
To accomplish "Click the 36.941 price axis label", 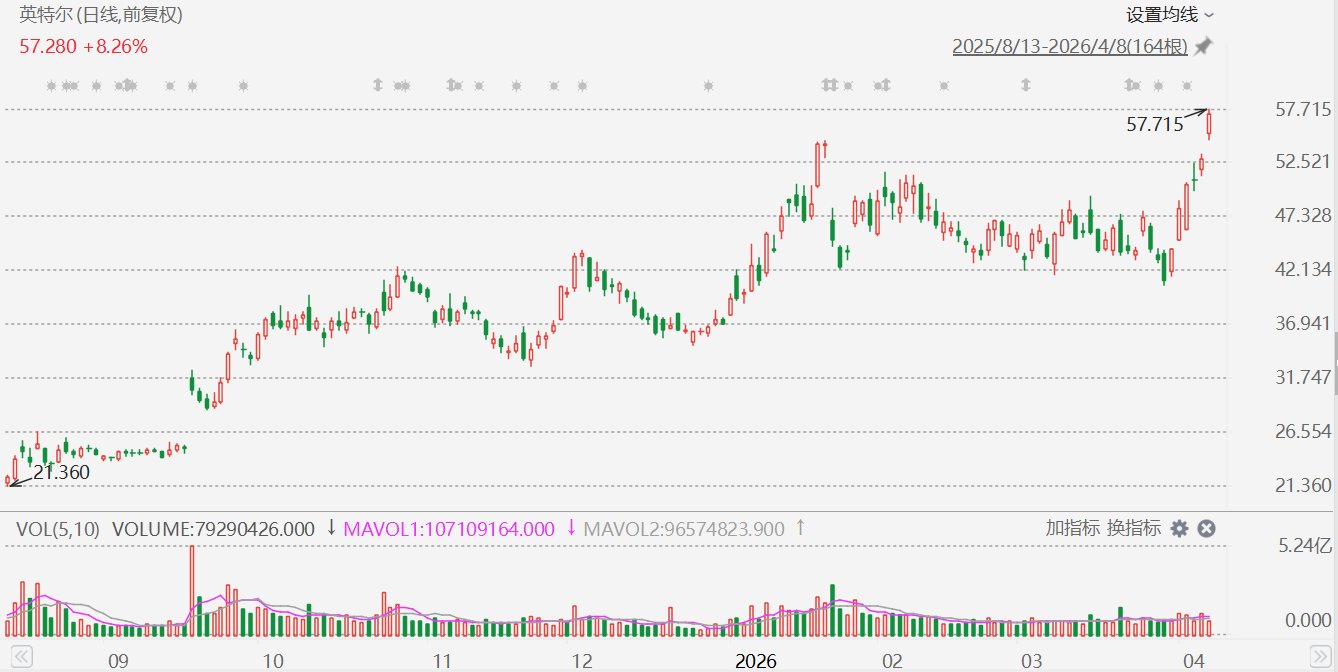I will [1304, 324].
